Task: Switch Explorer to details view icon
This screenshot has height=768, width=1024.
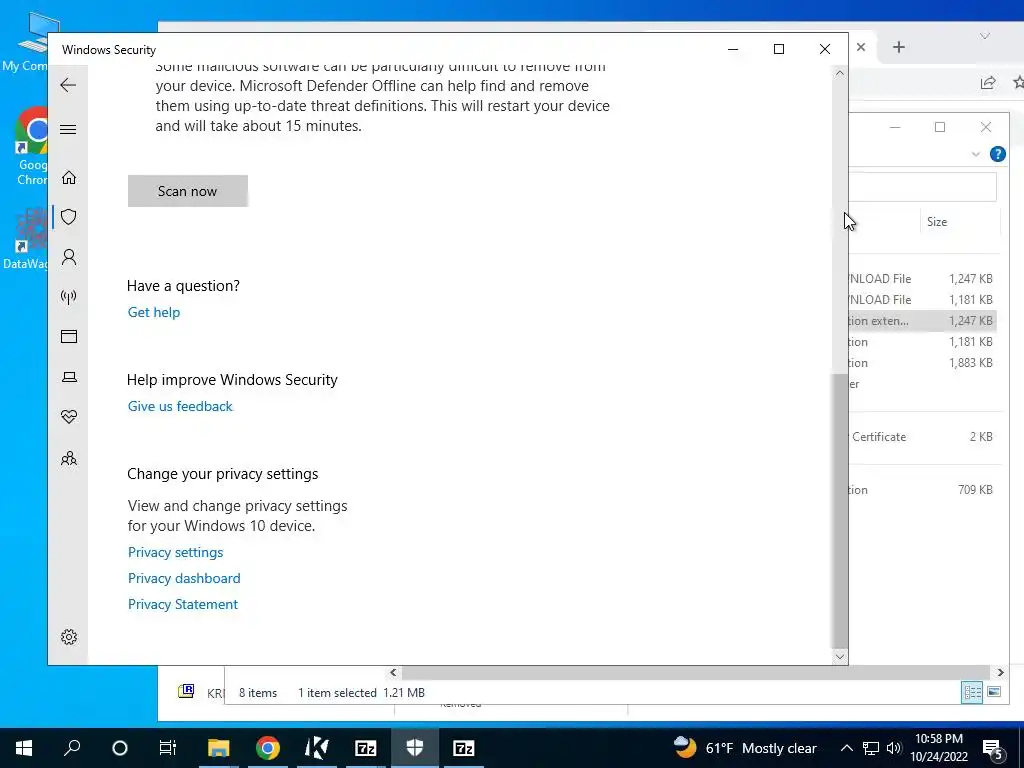Action: pyautogui.click(x=972, y=692)
